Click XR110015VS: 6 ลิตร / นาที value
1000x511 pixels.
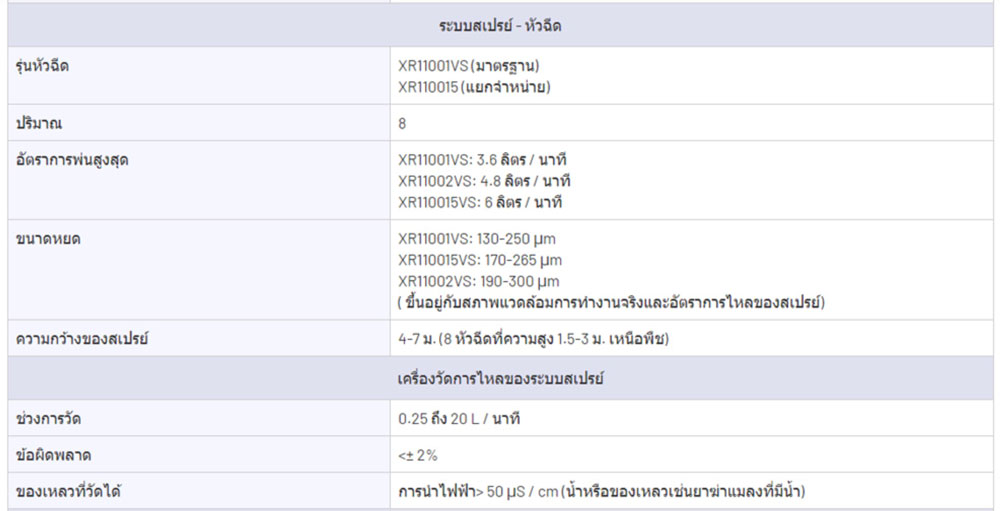(480, 202)
